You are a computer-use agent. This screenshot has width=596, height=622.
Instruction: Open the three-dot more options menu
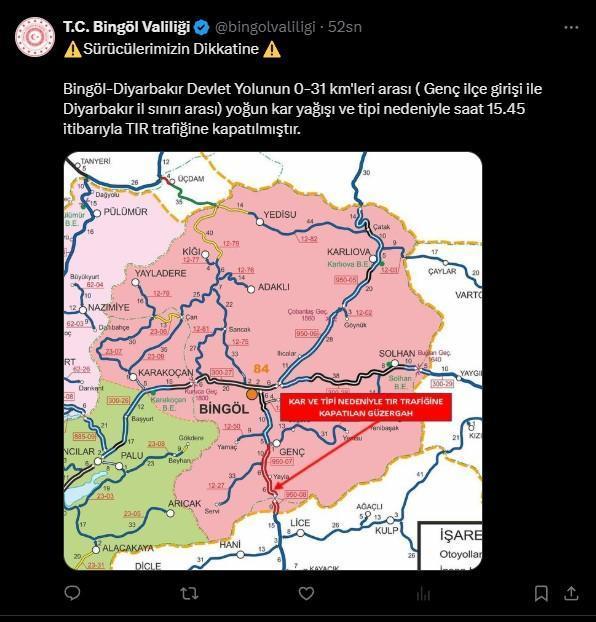coord(571,27)
